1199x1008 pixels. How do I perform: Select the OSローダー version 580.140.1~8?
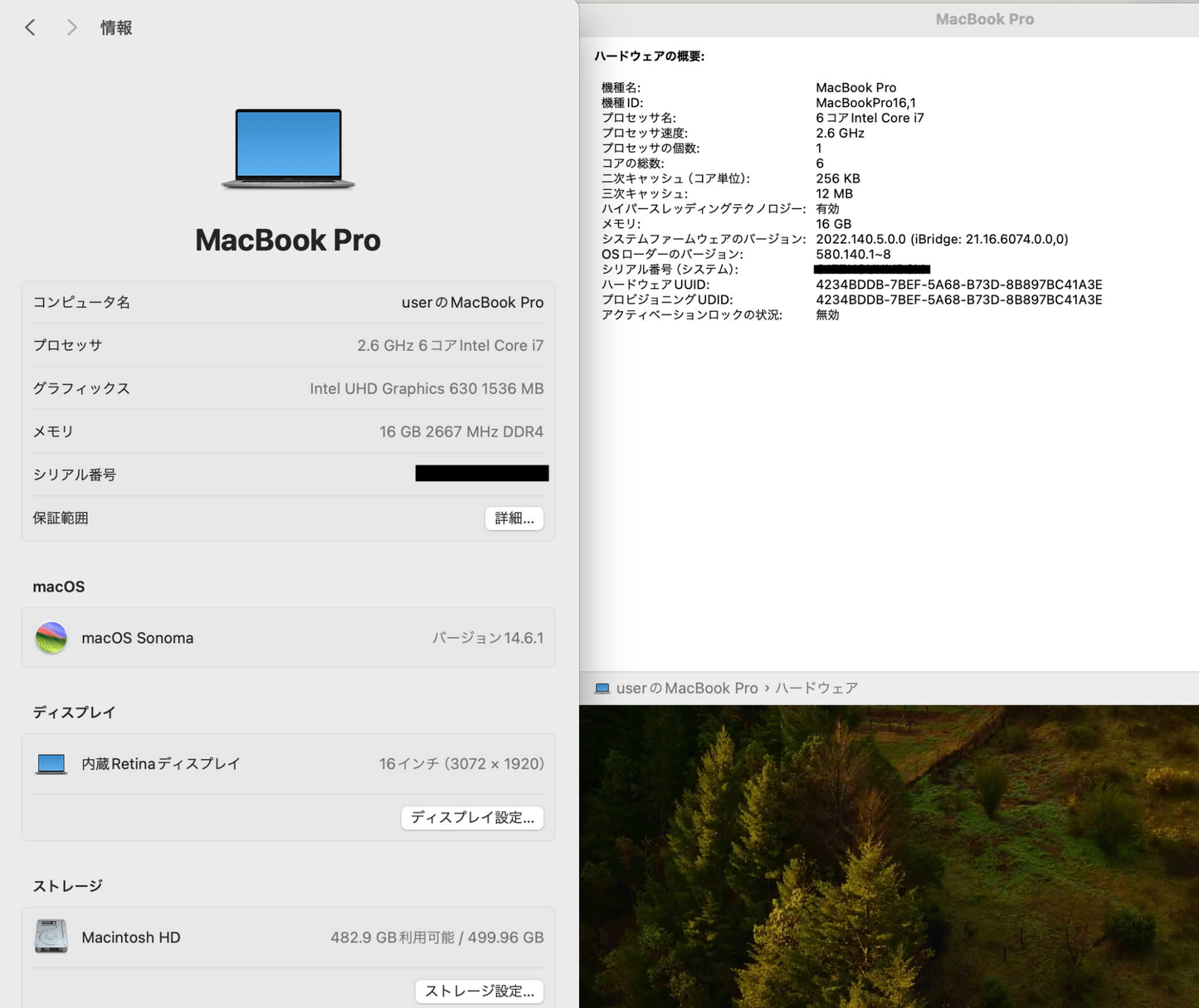click(x=853, y=255)
